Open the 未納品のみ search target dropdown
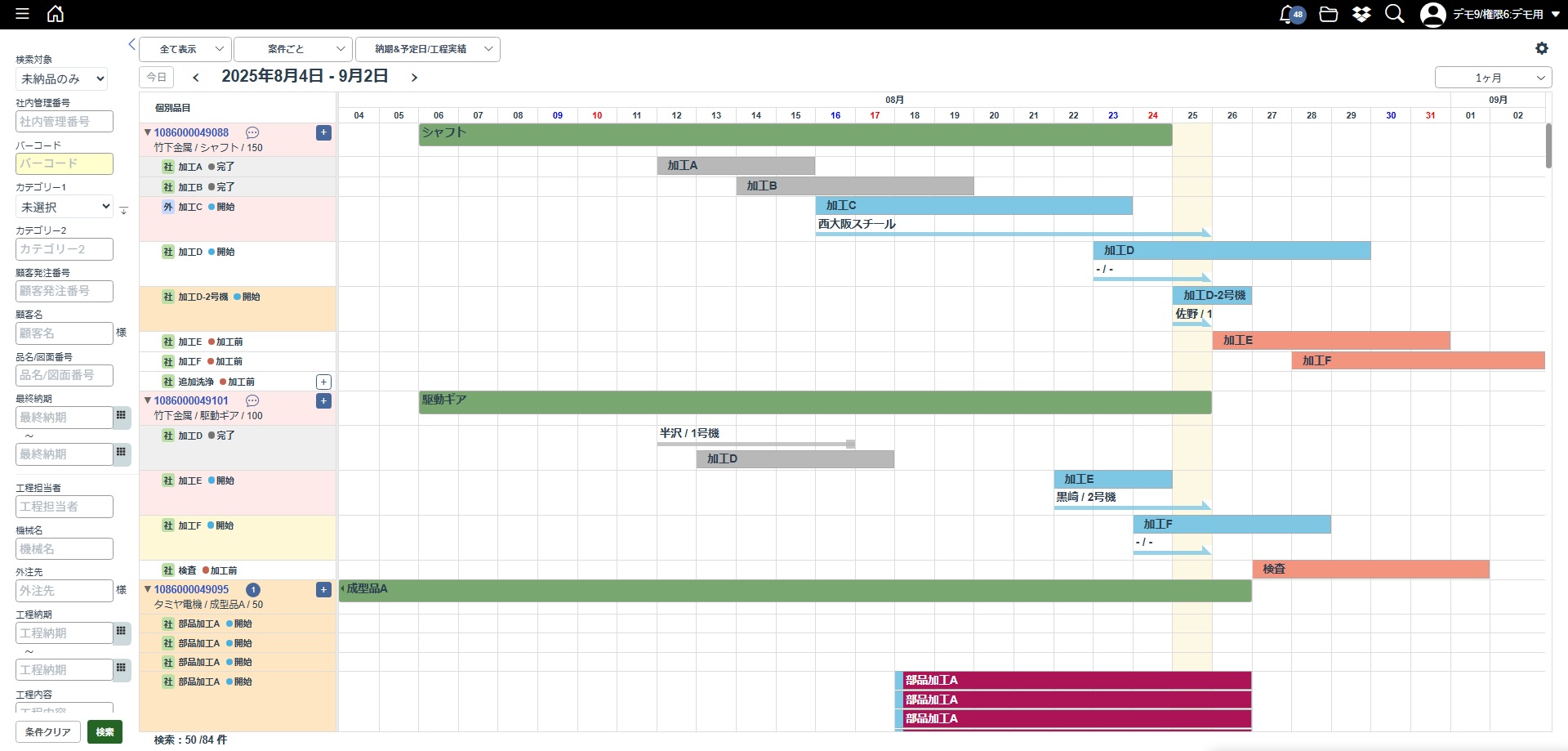Viewport: 1568px width, 751px height. tap(62, 79)
